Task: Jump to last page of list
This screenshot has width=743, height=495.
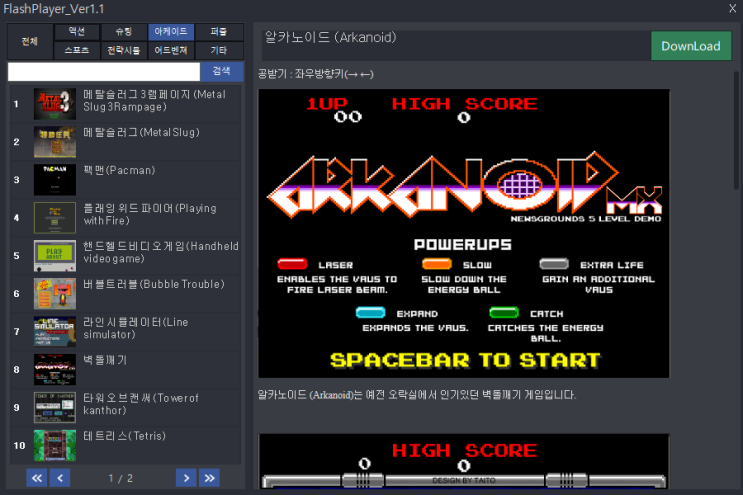Action: pyautogui.click(x=209, y=478)
